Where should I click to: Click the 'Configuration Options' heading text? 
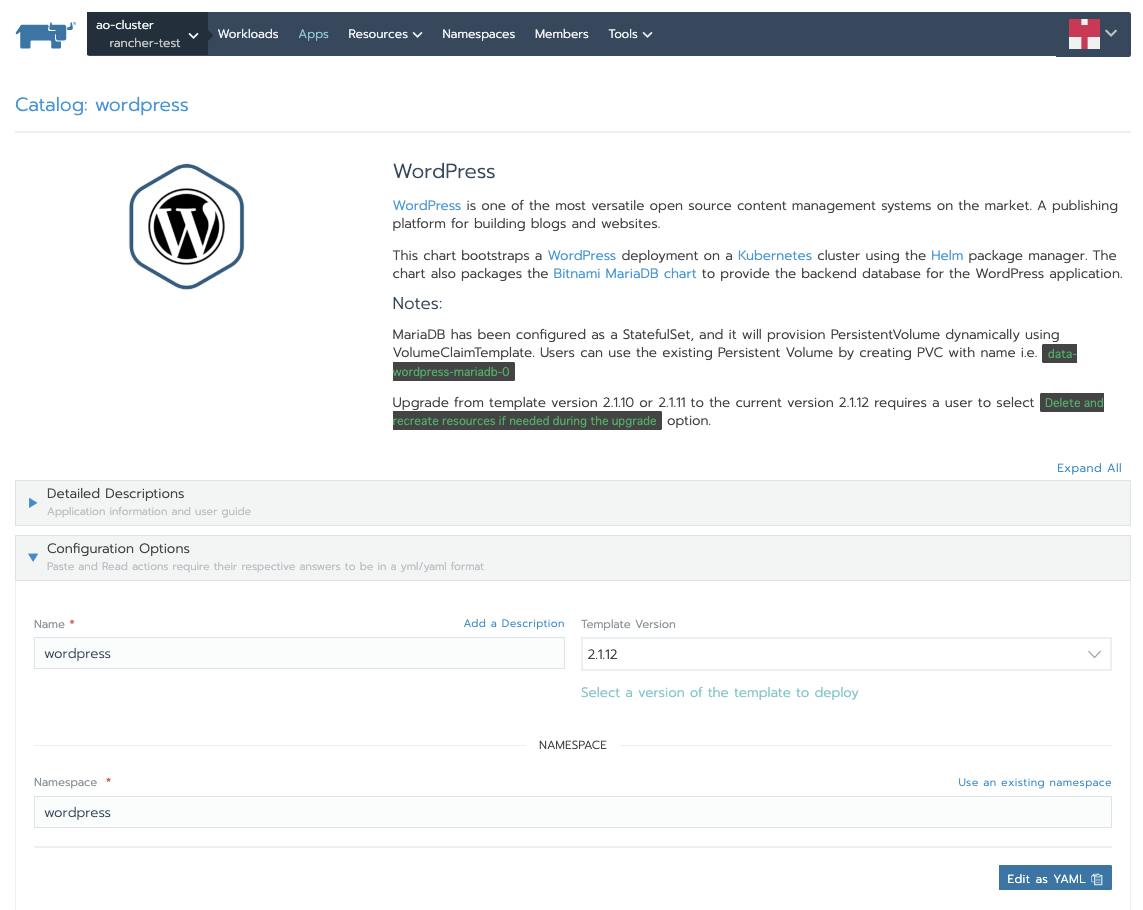[118, 548]
